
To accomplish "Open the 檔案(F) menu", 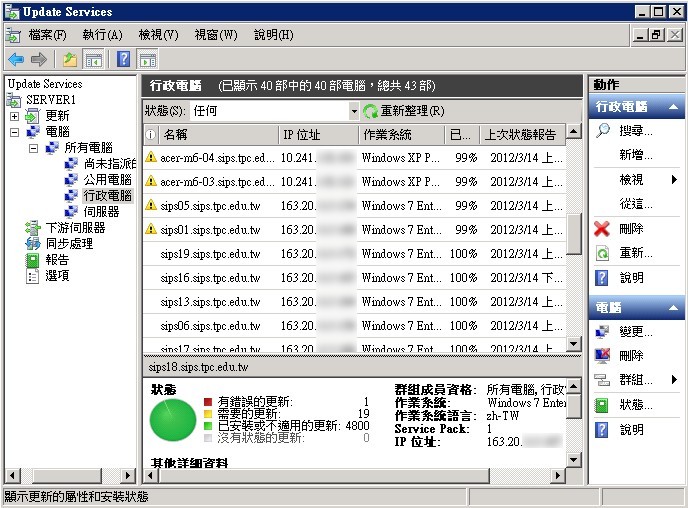I will (x=47, y=35).
